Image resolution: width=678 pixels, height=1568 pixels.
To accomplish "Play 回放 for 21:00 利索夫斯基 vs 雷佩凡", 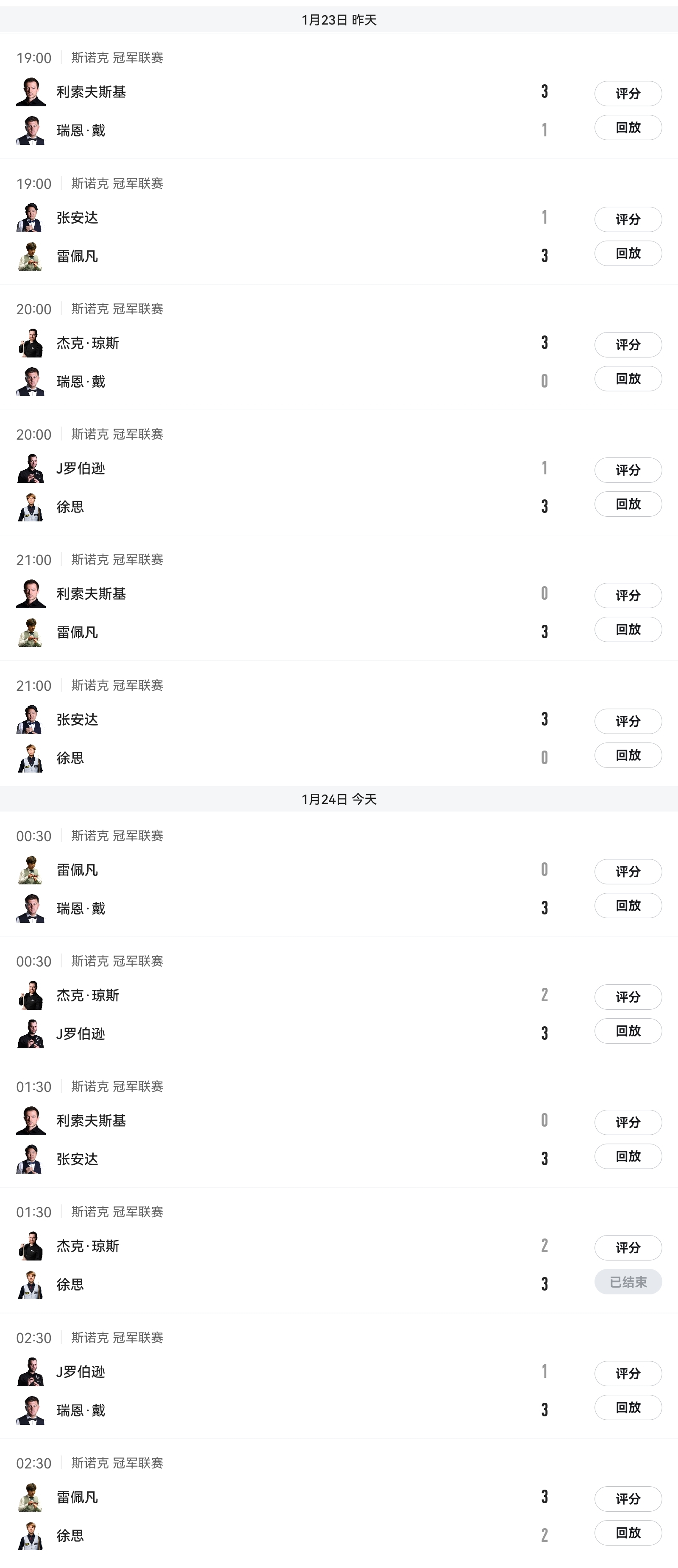I will tap(628, 629).
